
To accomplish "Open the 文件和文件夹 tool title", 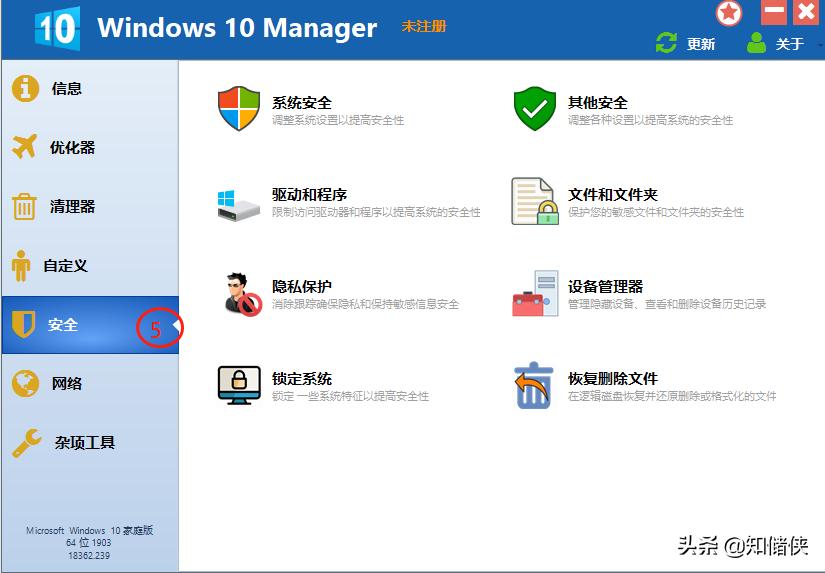I will 613,195.
